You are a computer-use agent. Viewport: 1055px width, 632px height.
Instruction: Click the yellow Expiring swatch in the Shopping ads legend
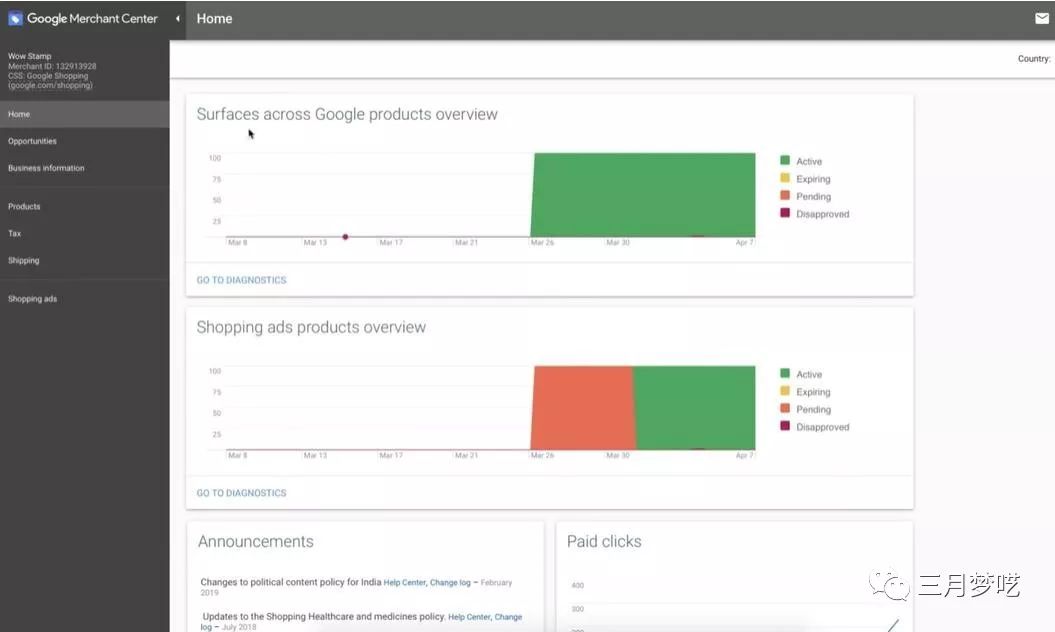[785, 392]
